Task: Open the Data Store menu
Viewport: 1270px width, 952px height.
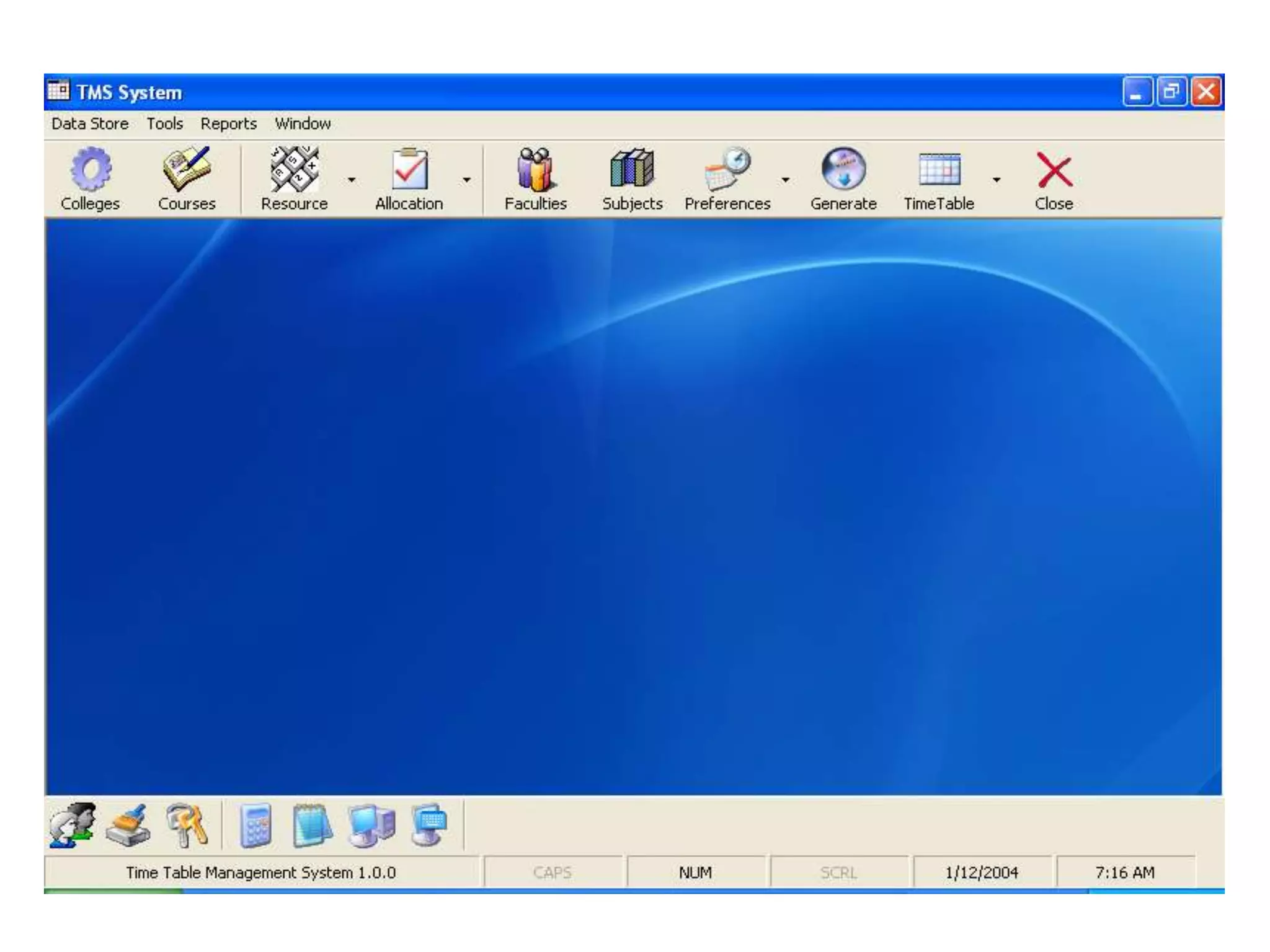Action: (x=90, y=124)
